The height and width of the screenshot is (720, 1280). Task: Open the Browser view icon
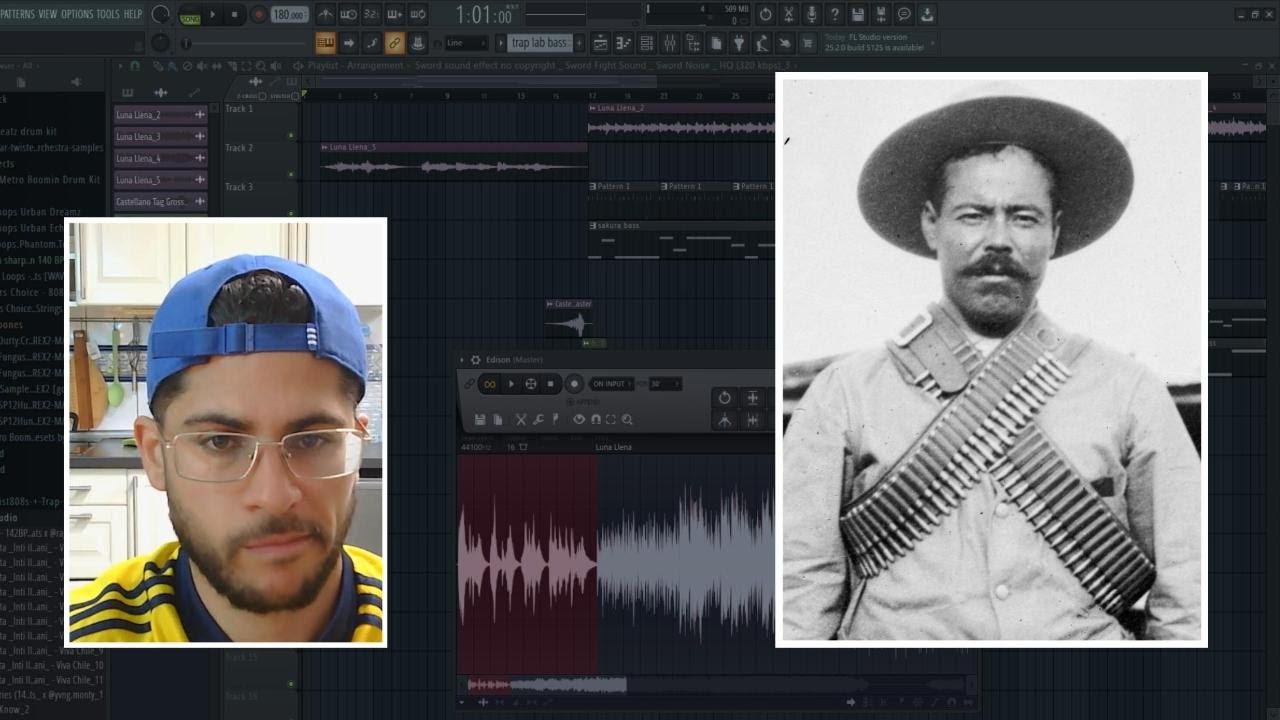692,43
